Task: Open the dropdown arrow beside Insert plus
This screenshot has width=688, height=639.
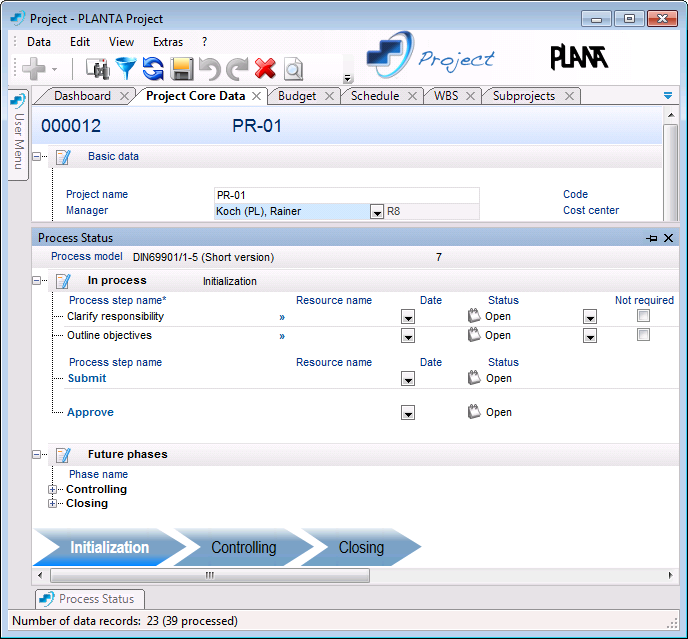Action: (54, 69)
